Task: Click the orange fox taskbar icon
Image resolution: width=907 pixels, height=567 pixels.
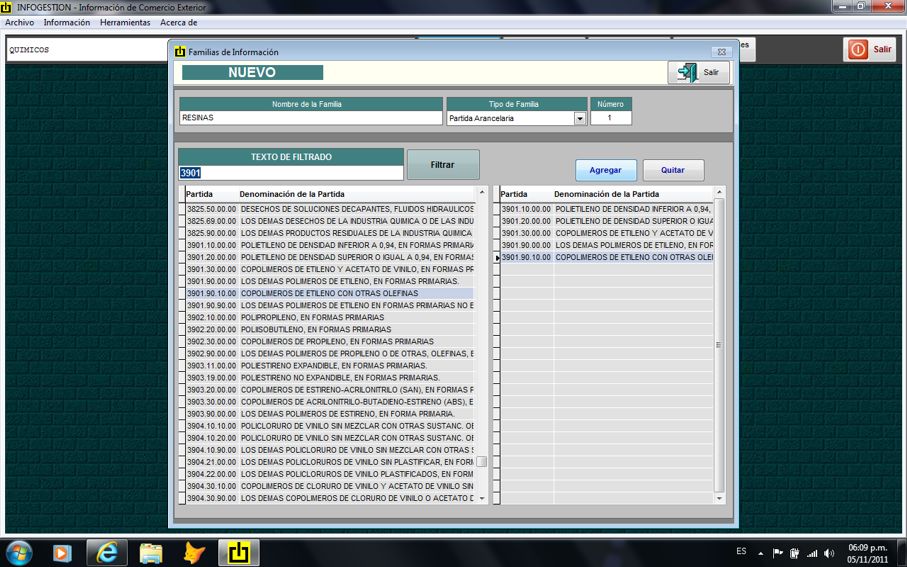Action: [194, 552]
